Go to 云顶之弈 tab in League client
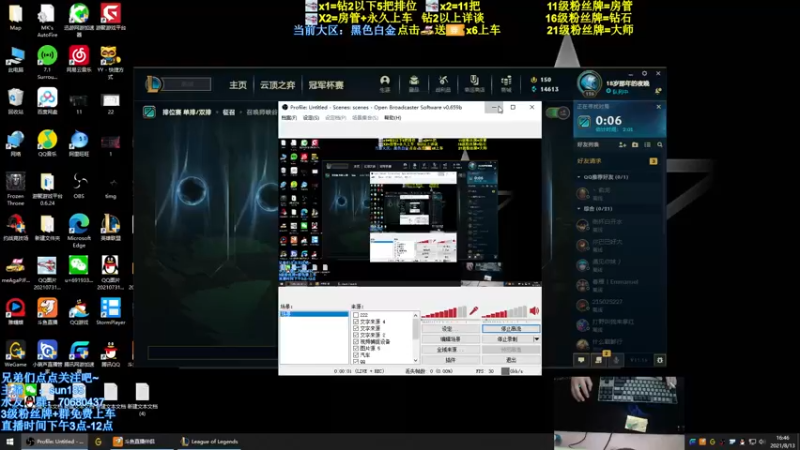The height and width of the screenshot is (450, 800). (x=278, y=85)
